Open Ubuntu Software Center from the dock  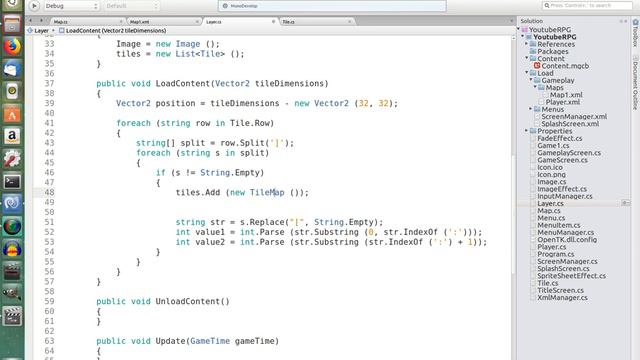(x=12, y=114)
